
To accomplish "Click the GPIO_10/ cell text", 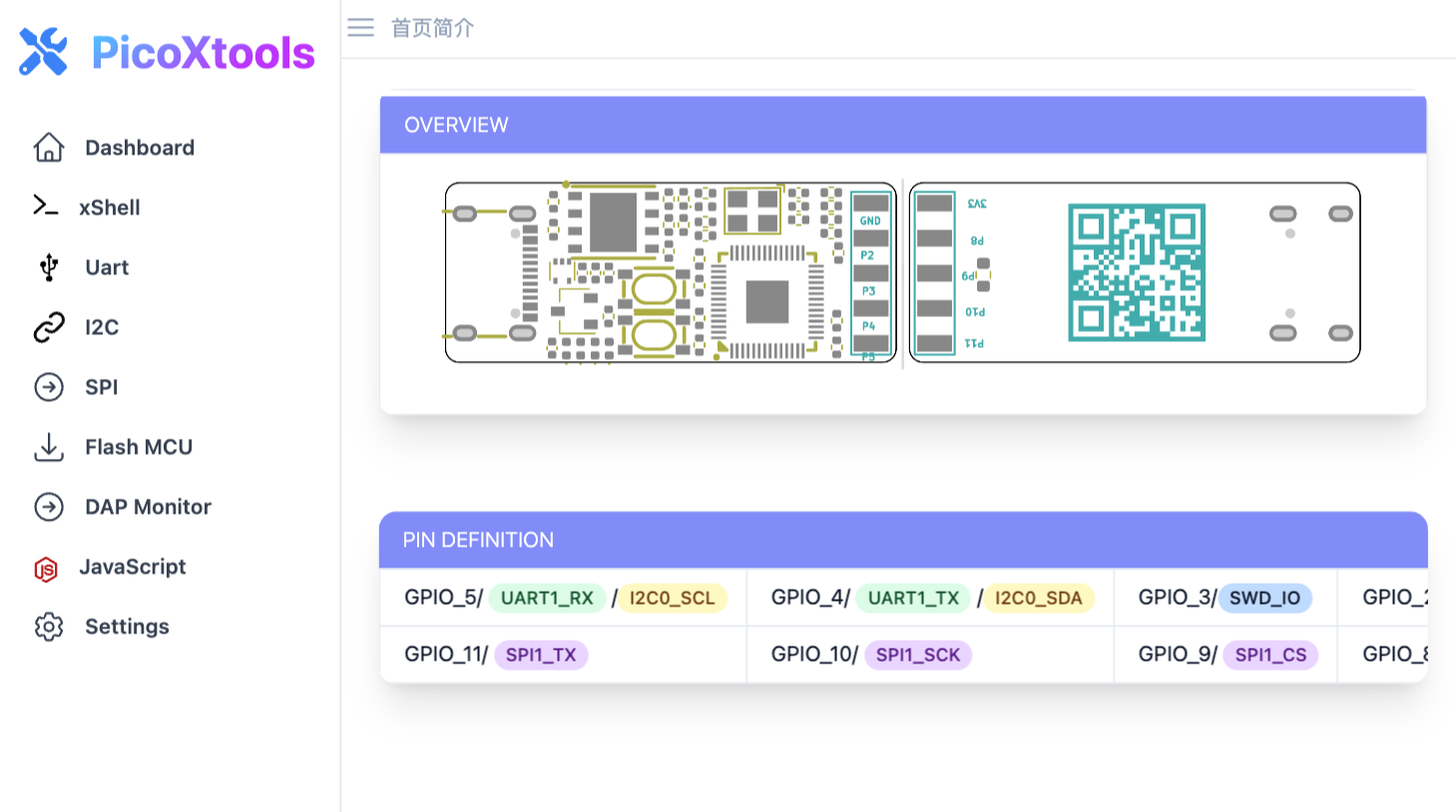I will click(814, 654).
